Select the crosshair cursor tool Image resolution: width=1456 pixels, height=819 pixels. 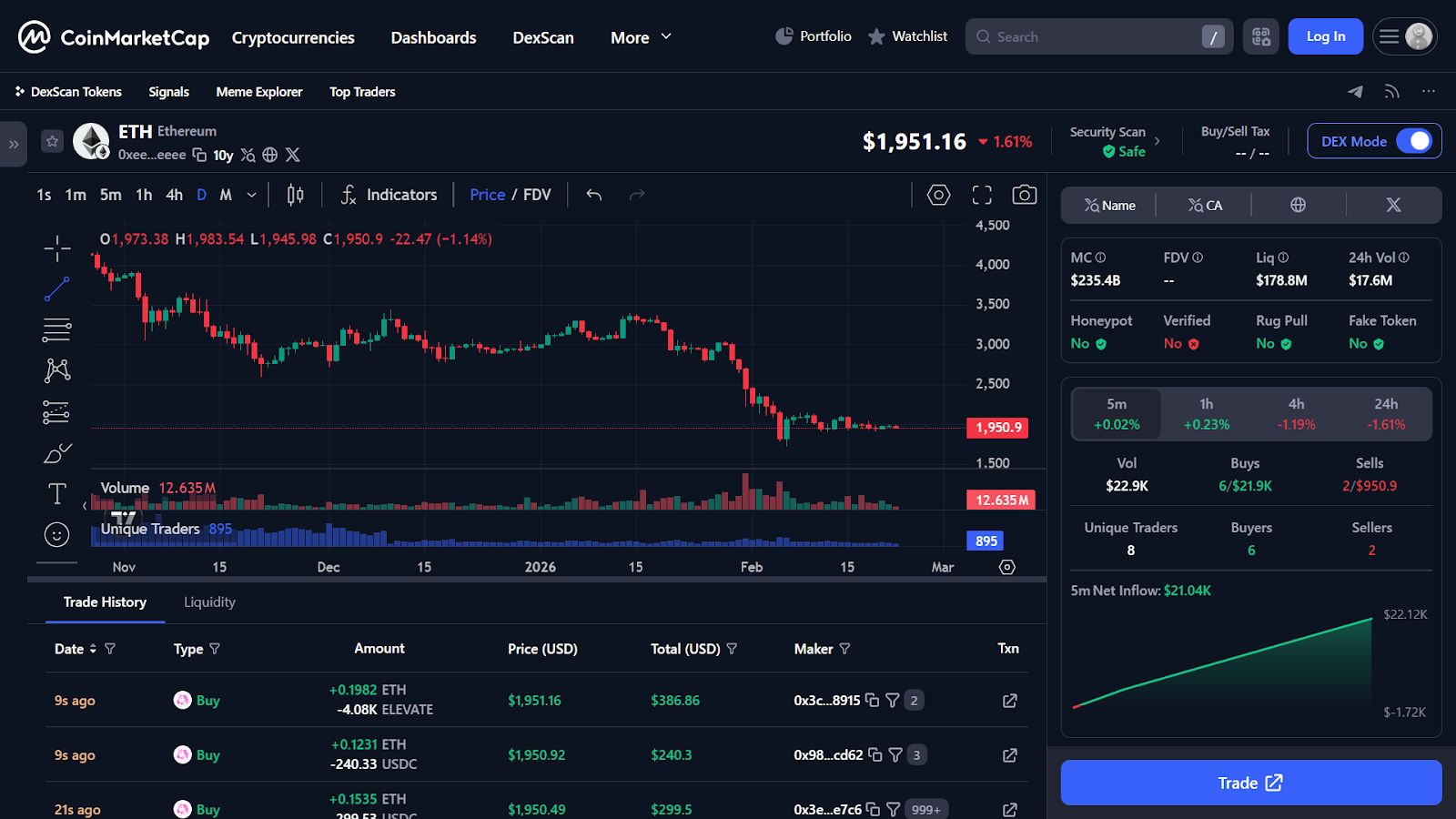56,247
